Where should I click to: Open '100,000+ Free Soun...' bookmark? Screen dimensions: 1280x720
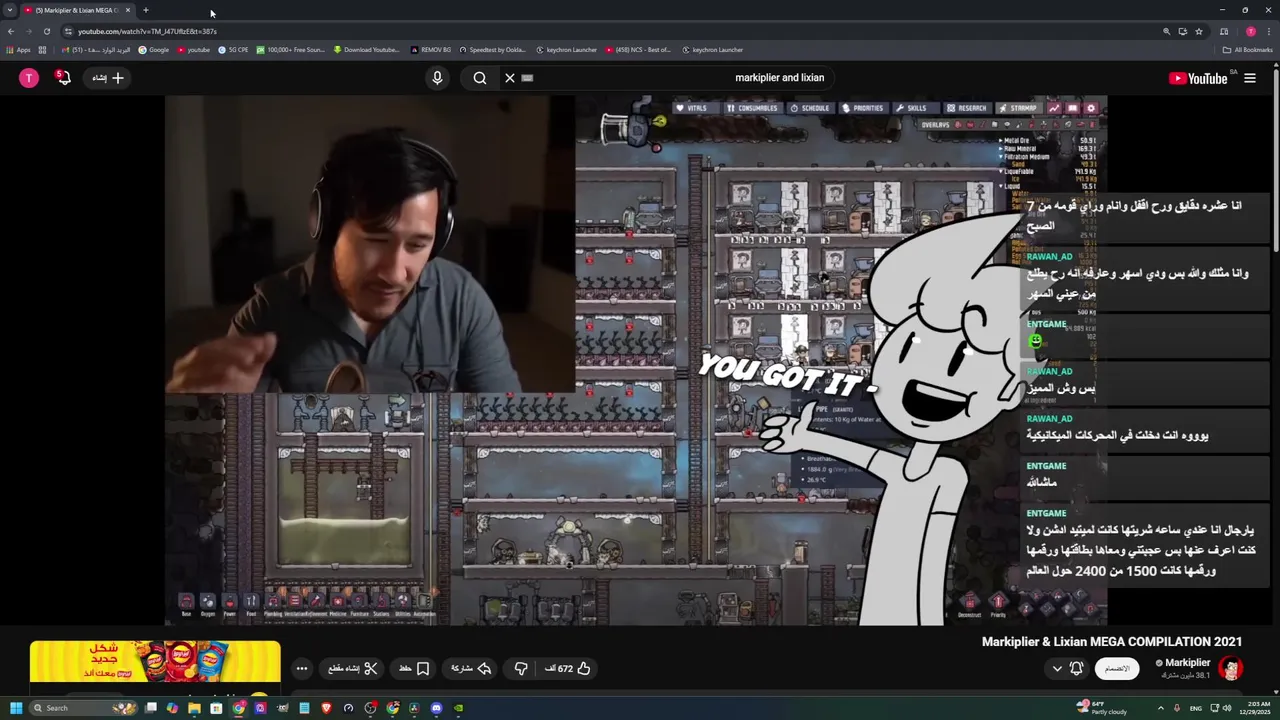pyautogui.click(x=291, y=50)
